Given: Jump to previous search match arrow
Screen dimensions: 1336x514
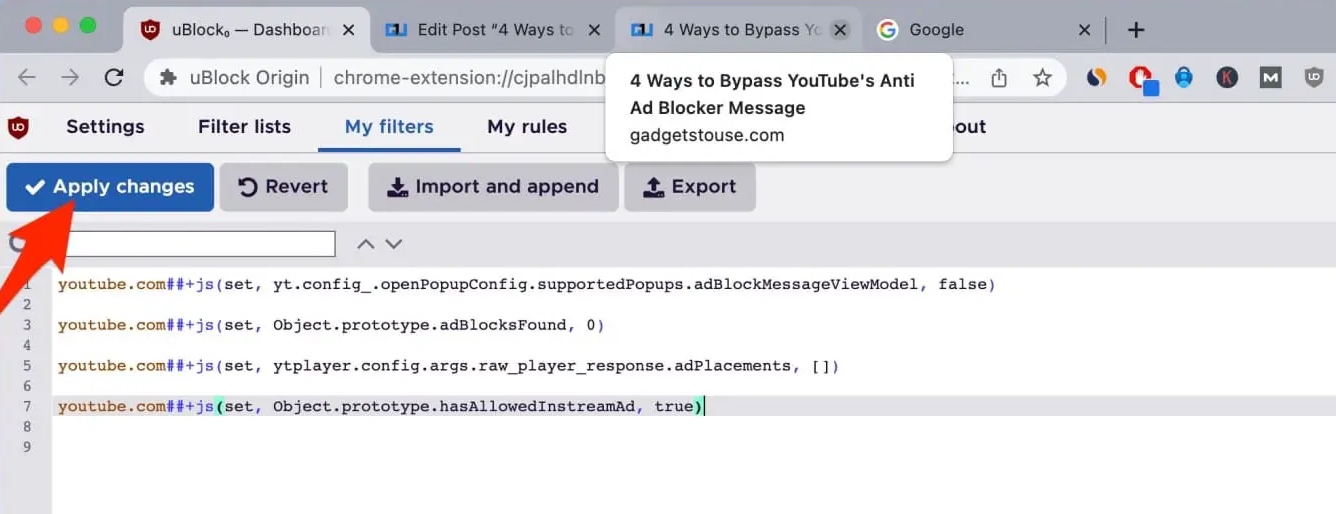Looking at the screenshot, I should [366, 243].
